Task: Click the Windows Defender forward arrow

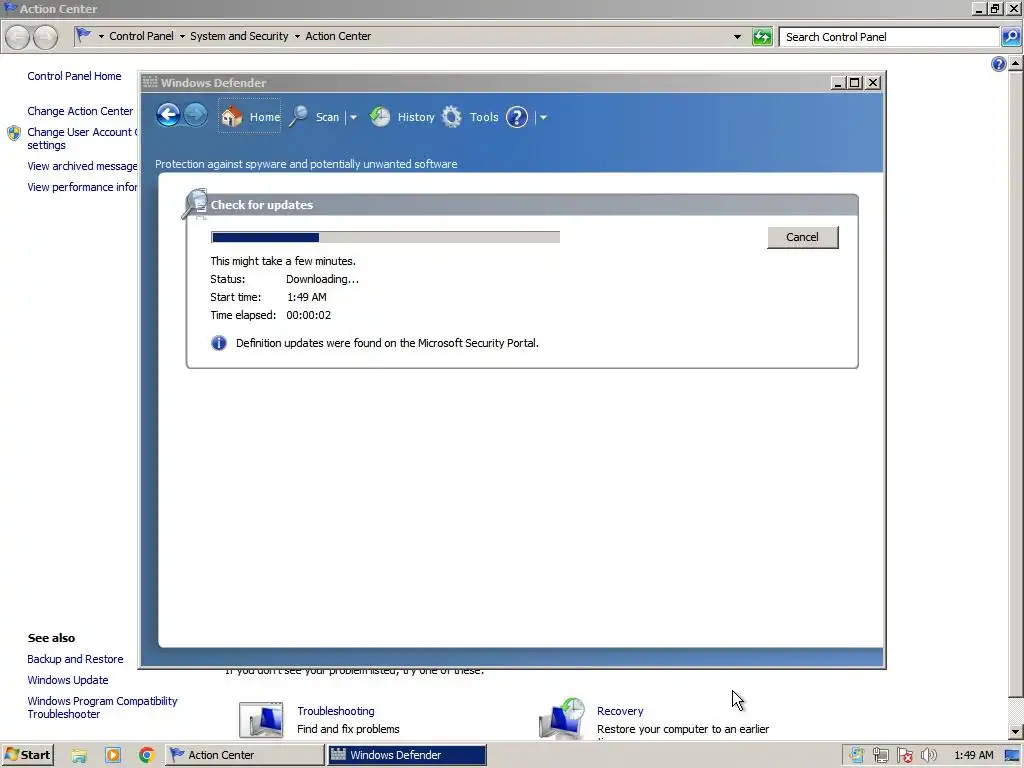Action: (x=195, y=116)
